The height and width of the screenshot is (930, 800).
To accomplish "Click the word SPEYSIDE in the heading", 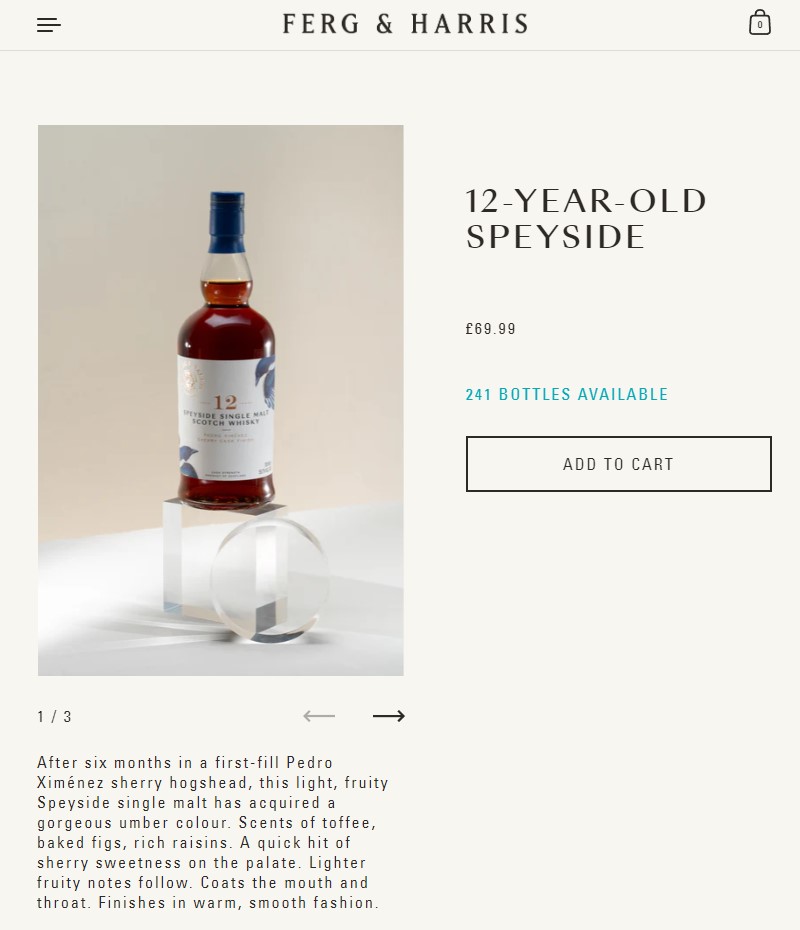I will point(555,237).
